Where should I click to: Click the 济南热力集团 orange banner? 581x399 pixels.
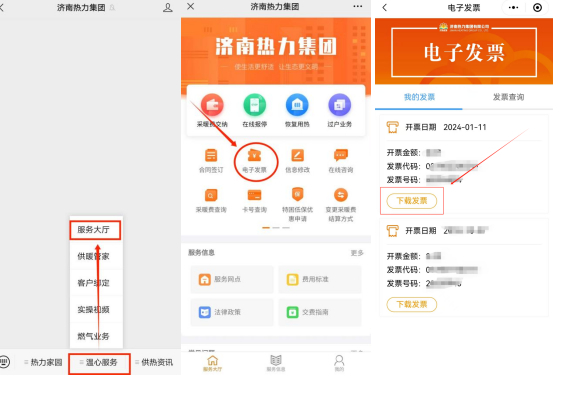pyautogui.click(x=276, y=52)
